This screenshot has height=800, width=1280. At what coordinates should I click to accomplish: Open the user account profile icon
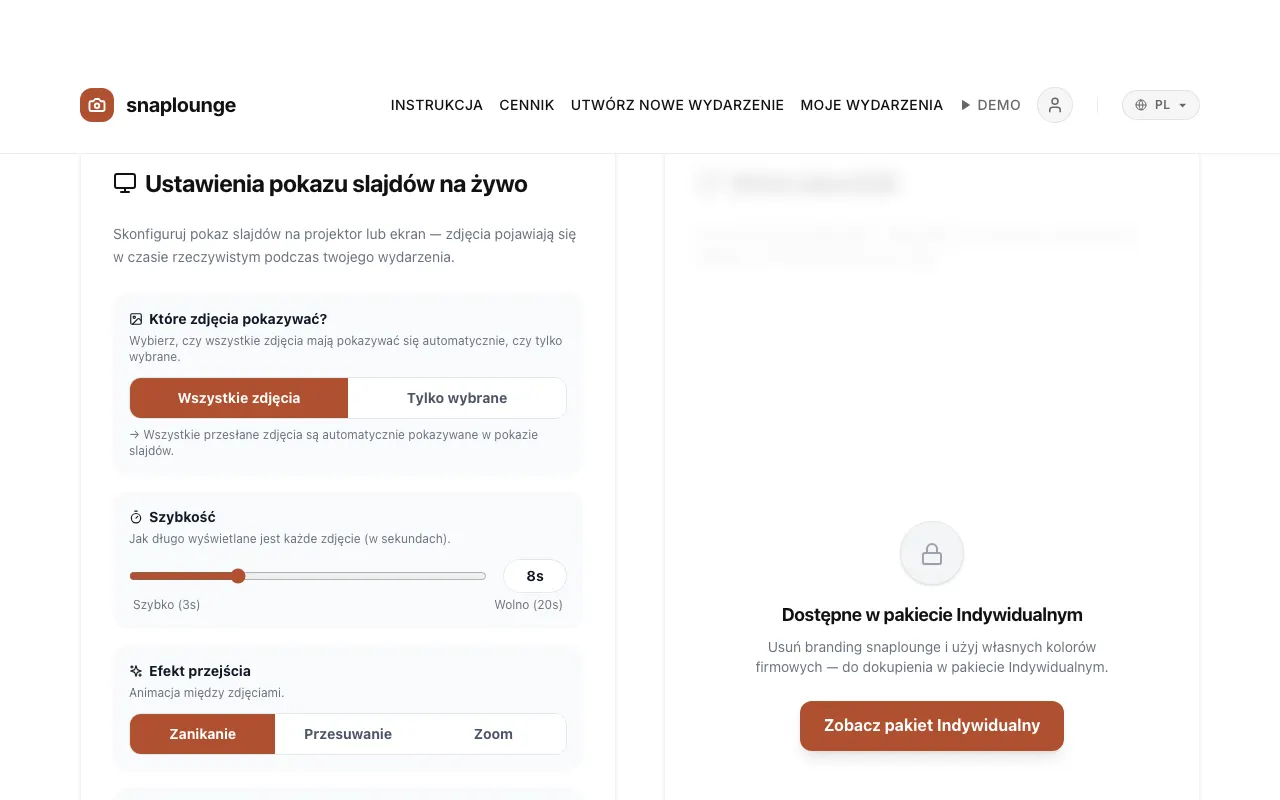point(1055,105)
